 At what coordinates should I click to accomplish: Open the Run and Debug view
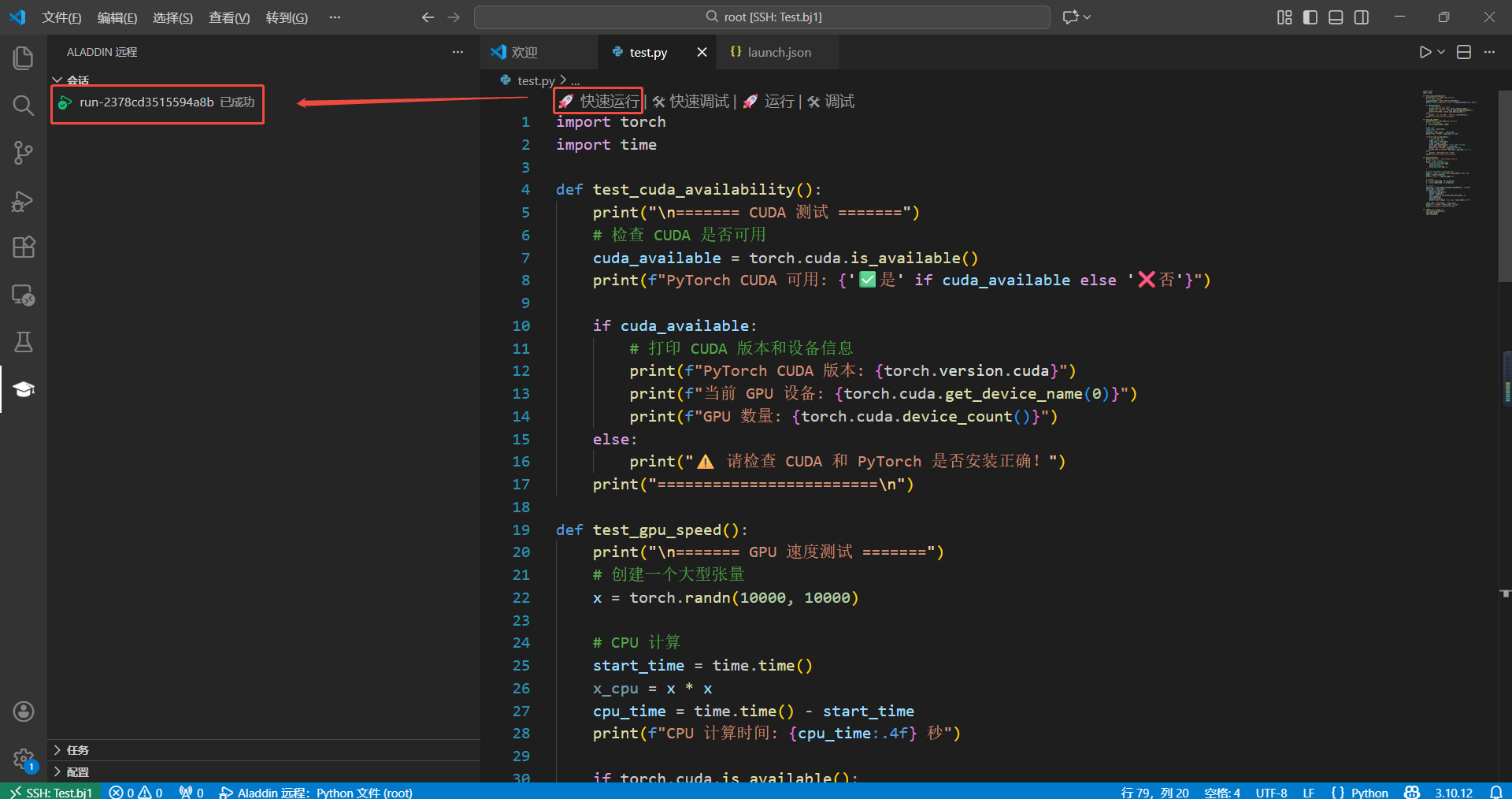click(24, 201)
